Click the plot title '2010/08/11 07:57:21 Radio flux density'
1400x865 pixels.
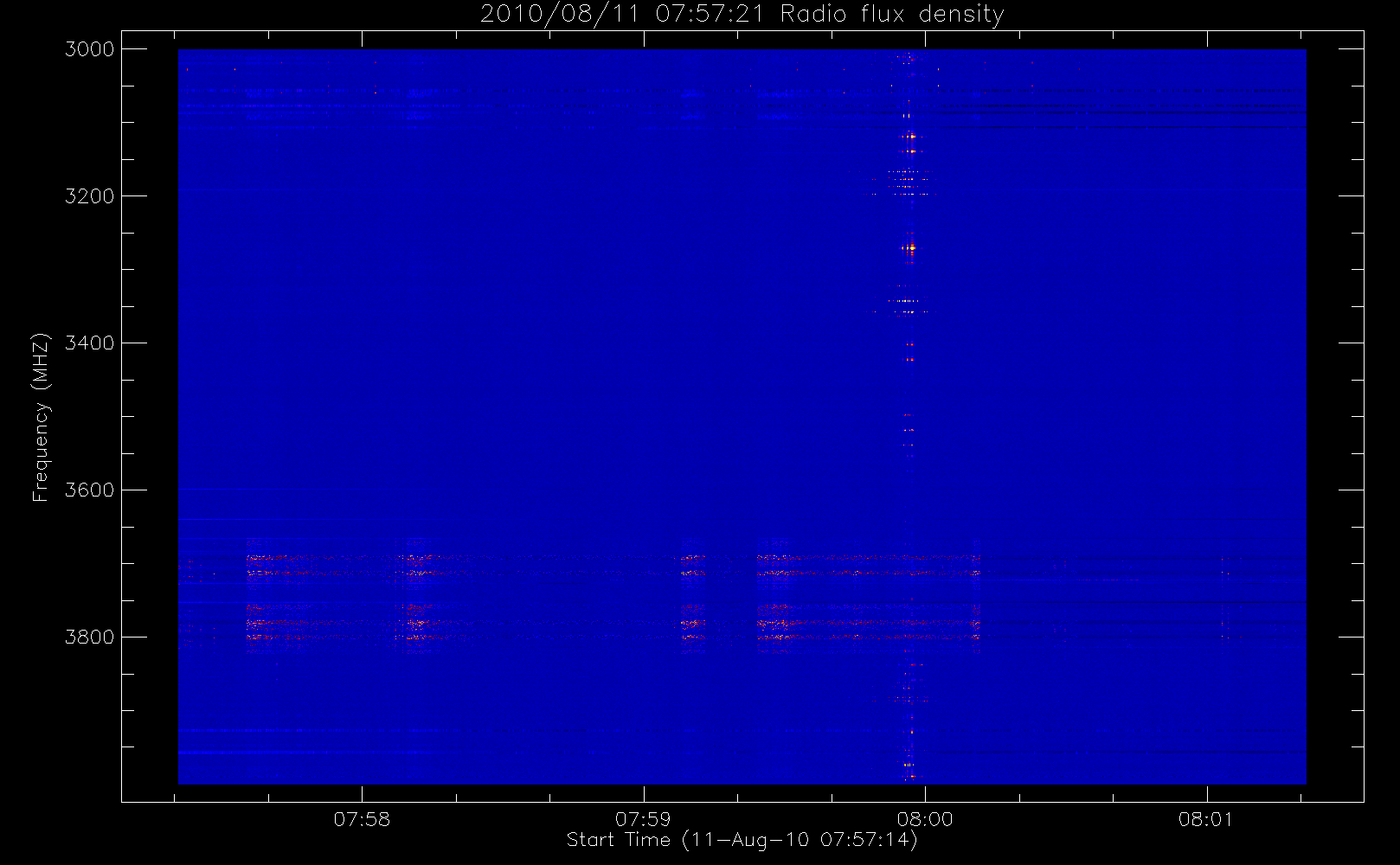742,15
